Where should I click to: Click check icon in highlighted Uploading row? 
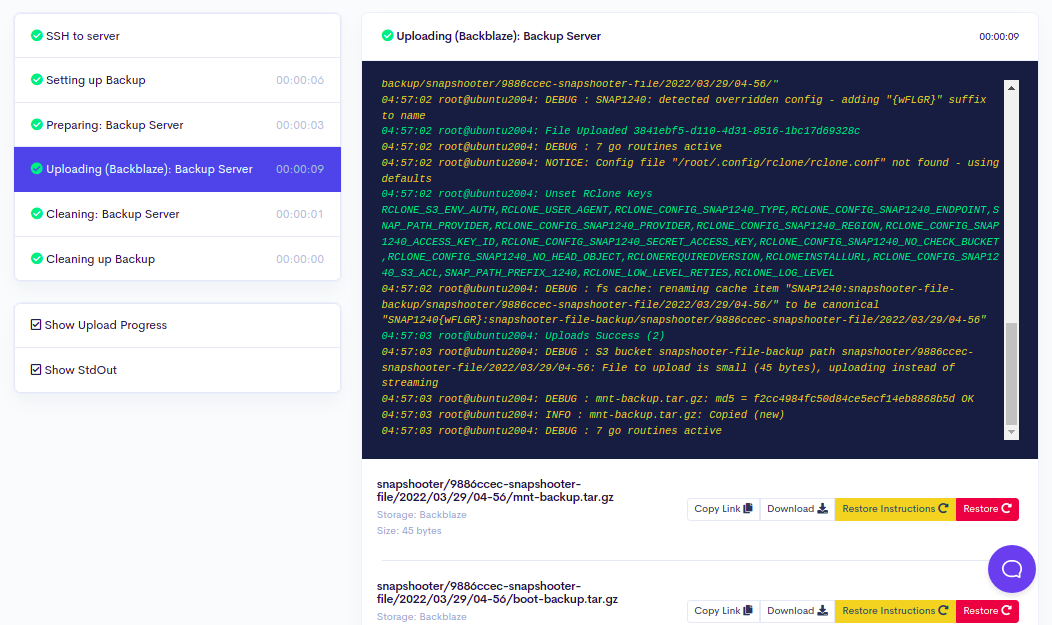tap(37, 169)
